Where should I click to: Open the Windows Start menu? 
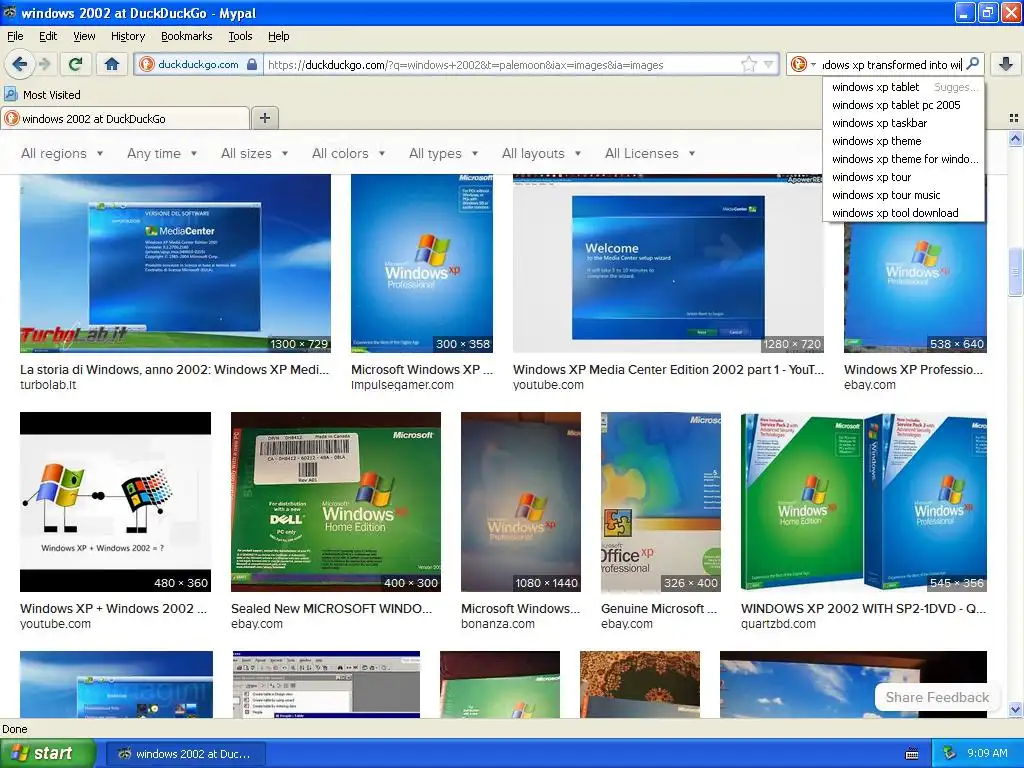48,753
